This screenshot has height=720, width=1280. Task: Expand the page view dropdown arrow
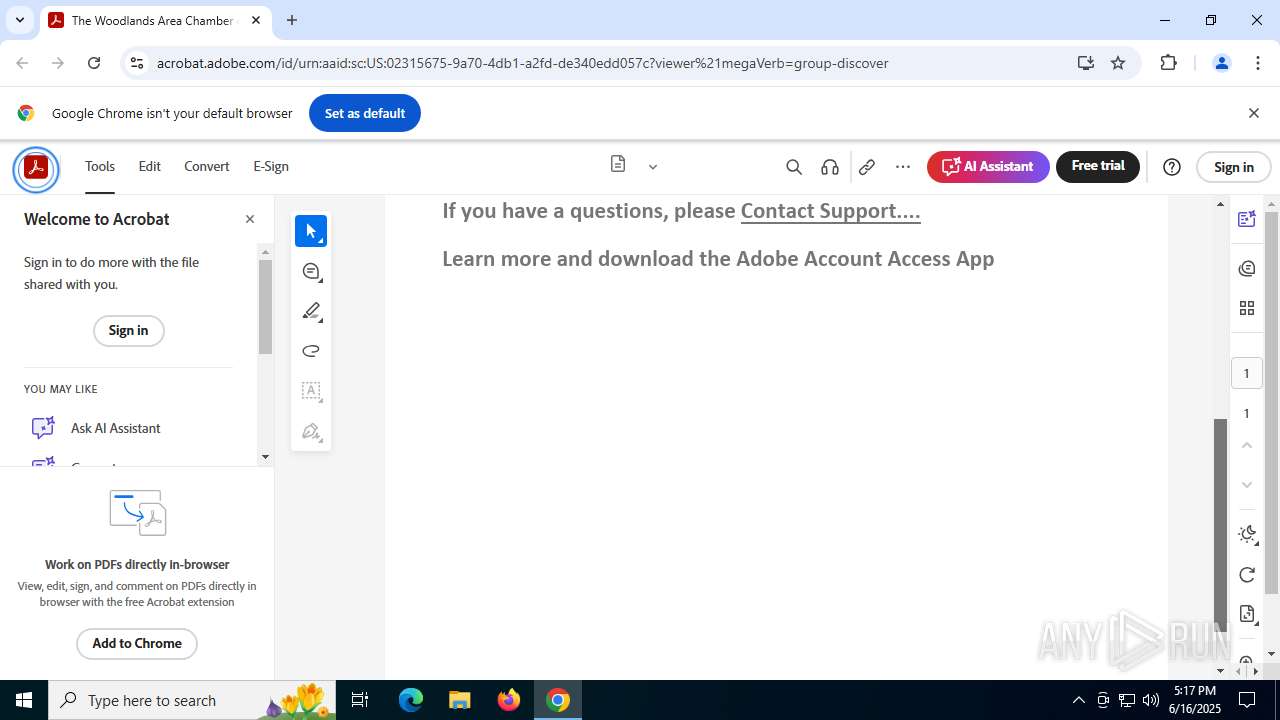653,167
